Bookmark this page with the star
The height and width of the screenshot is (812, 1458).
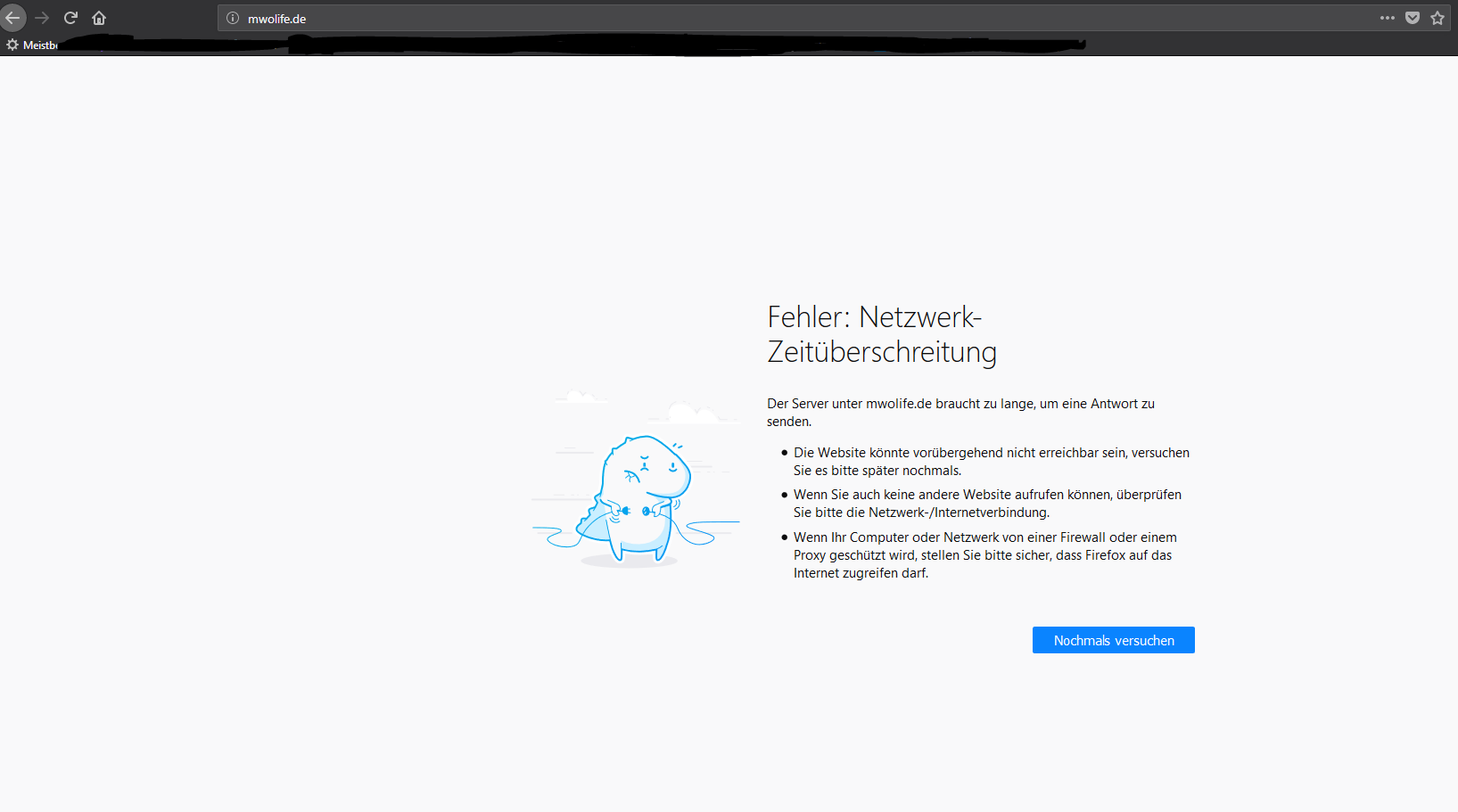pos(1437,18)
